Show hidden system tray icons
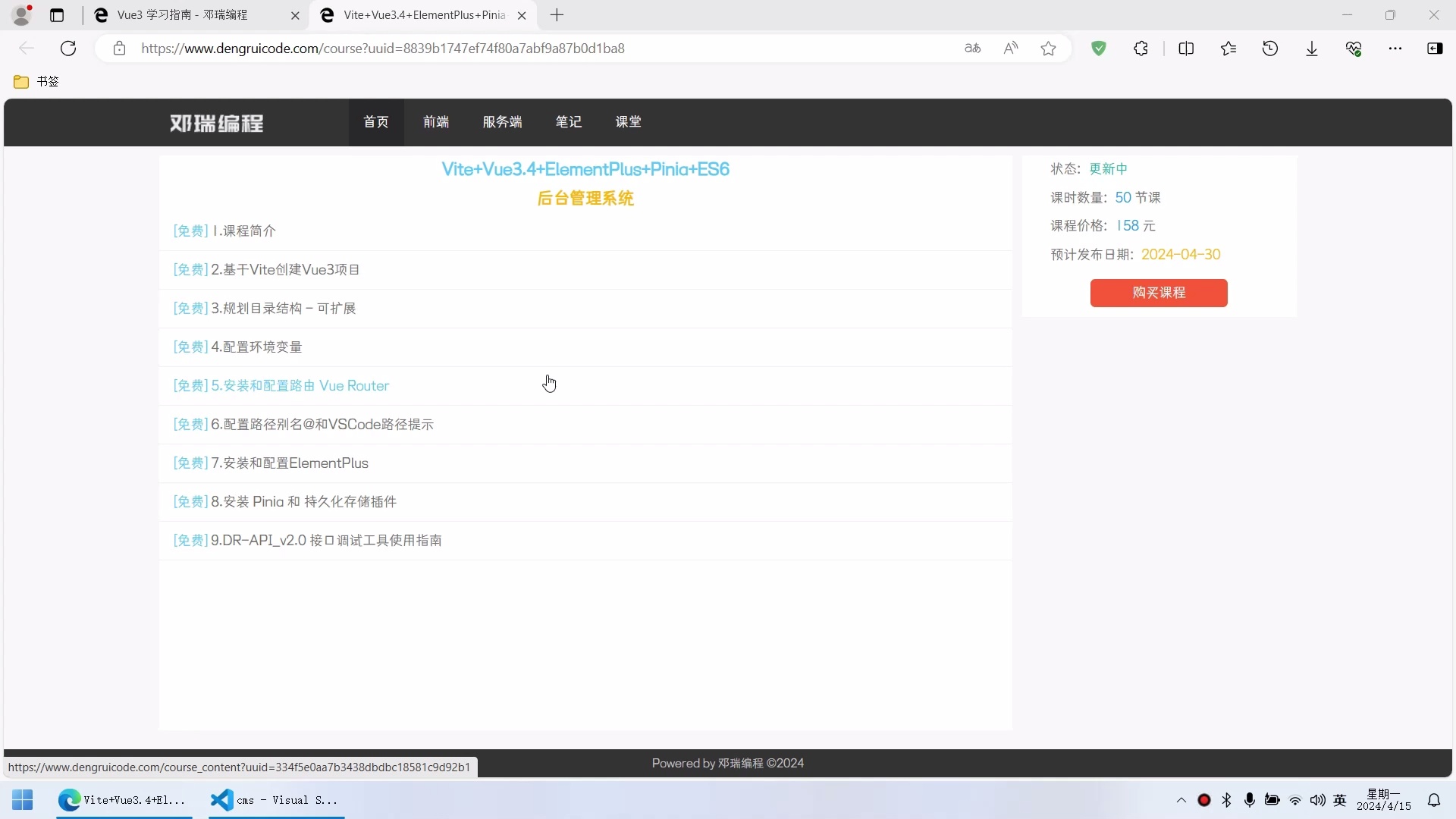Screen dimensions: 1456x819 [1181, 800]
